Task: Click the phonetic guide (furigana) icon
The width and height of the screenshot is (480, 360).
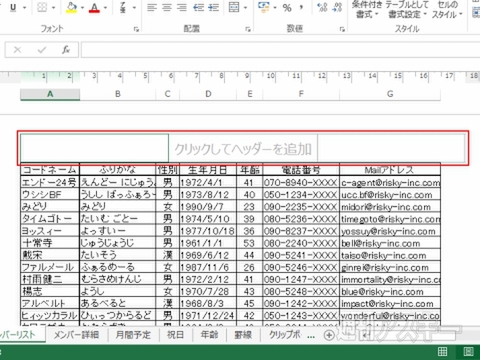Action: (123, 7)
